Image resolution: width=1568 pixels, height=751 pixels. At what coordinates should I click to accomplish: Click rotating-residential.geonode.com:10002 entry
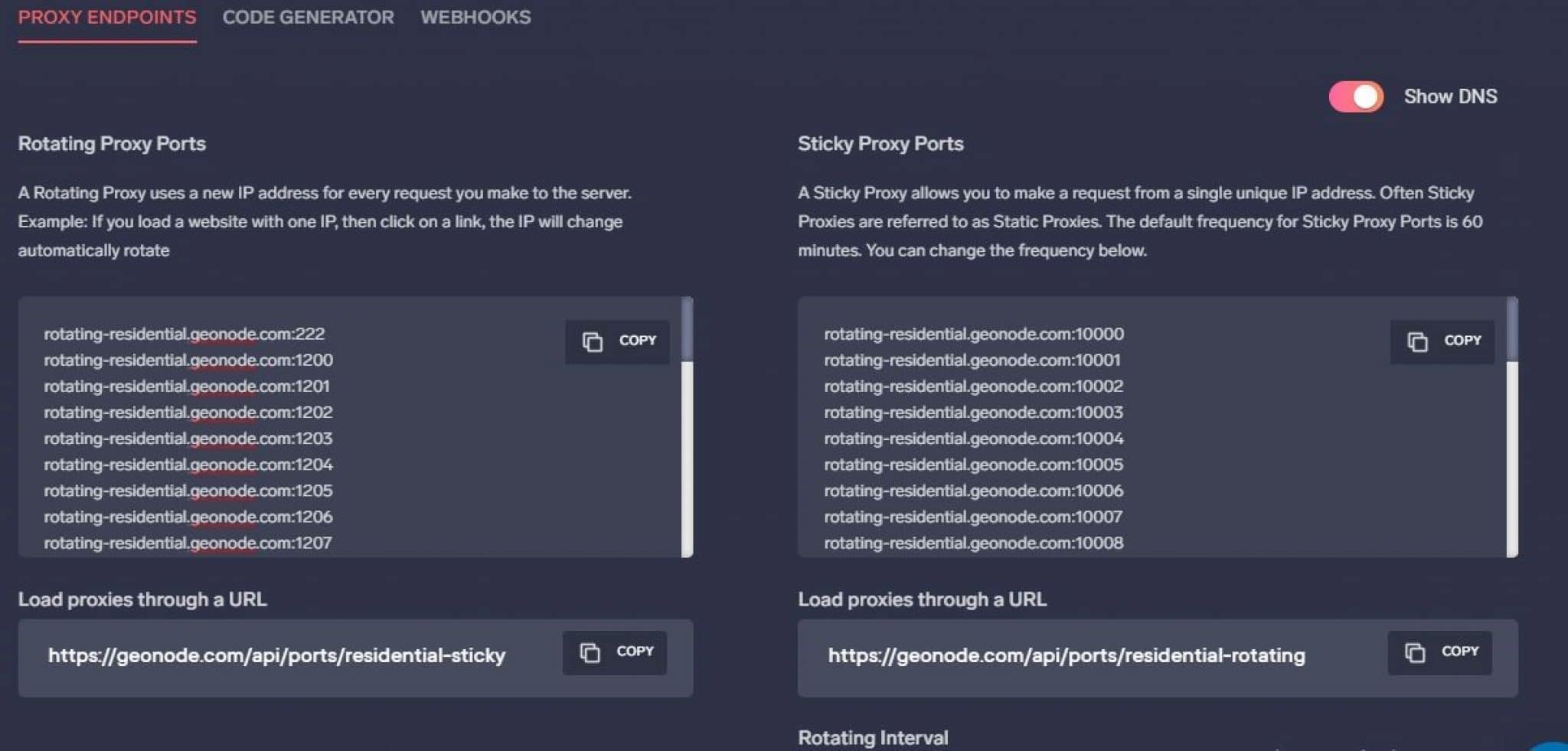[974, 386]
